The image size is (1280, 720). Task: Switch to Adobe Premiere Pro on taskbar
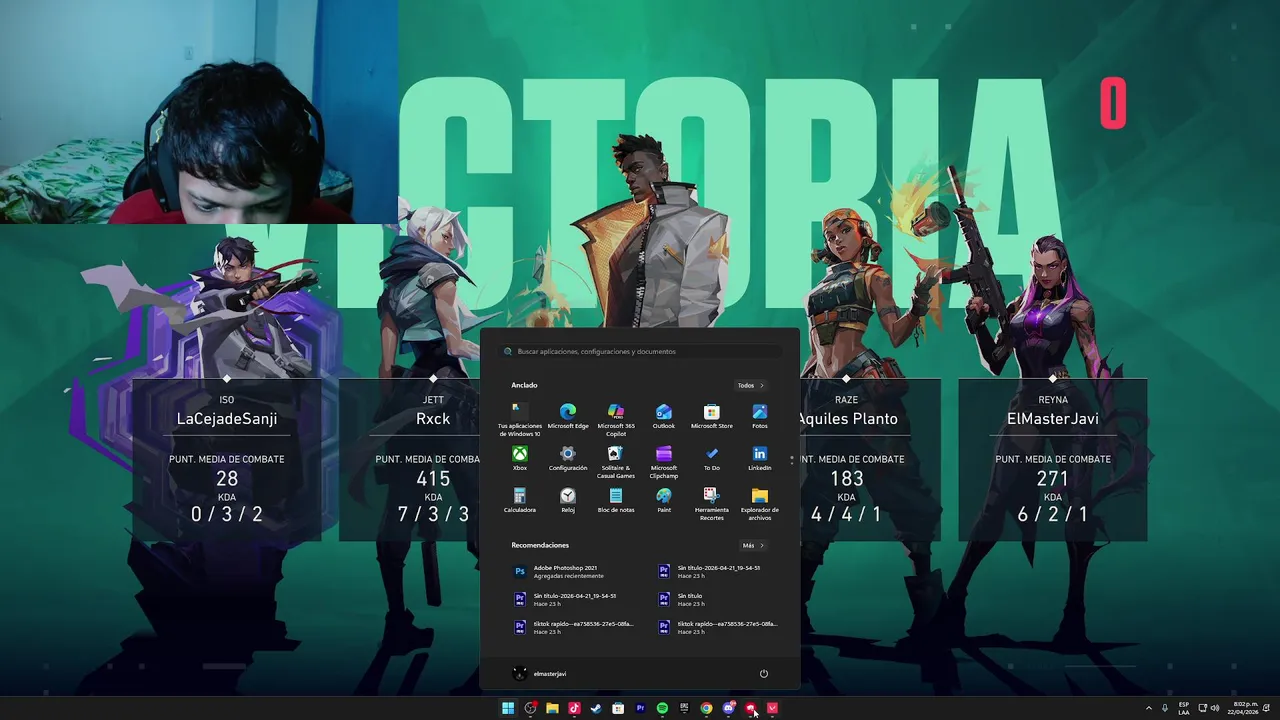640,708
